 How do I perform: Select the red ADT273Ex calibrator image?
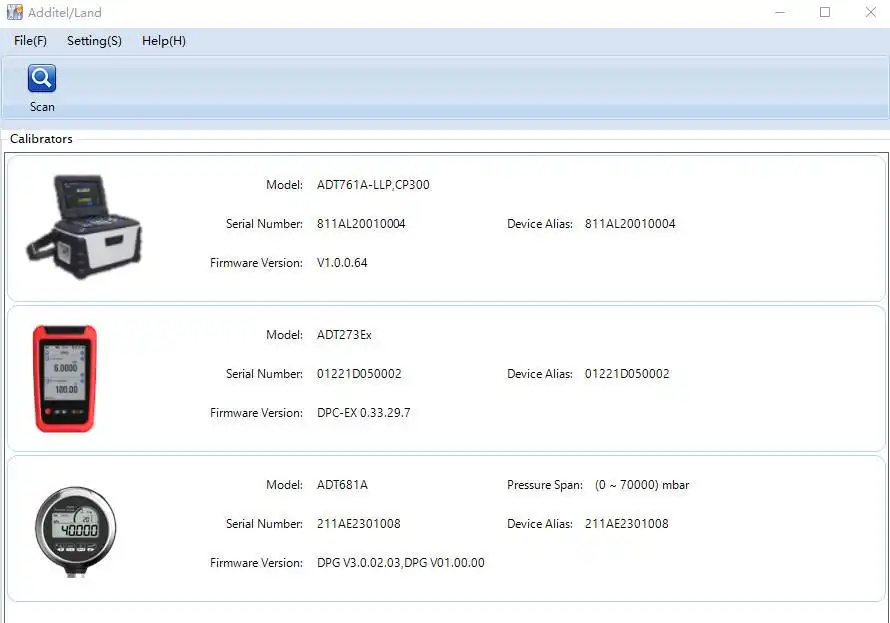tap(65, 378)
